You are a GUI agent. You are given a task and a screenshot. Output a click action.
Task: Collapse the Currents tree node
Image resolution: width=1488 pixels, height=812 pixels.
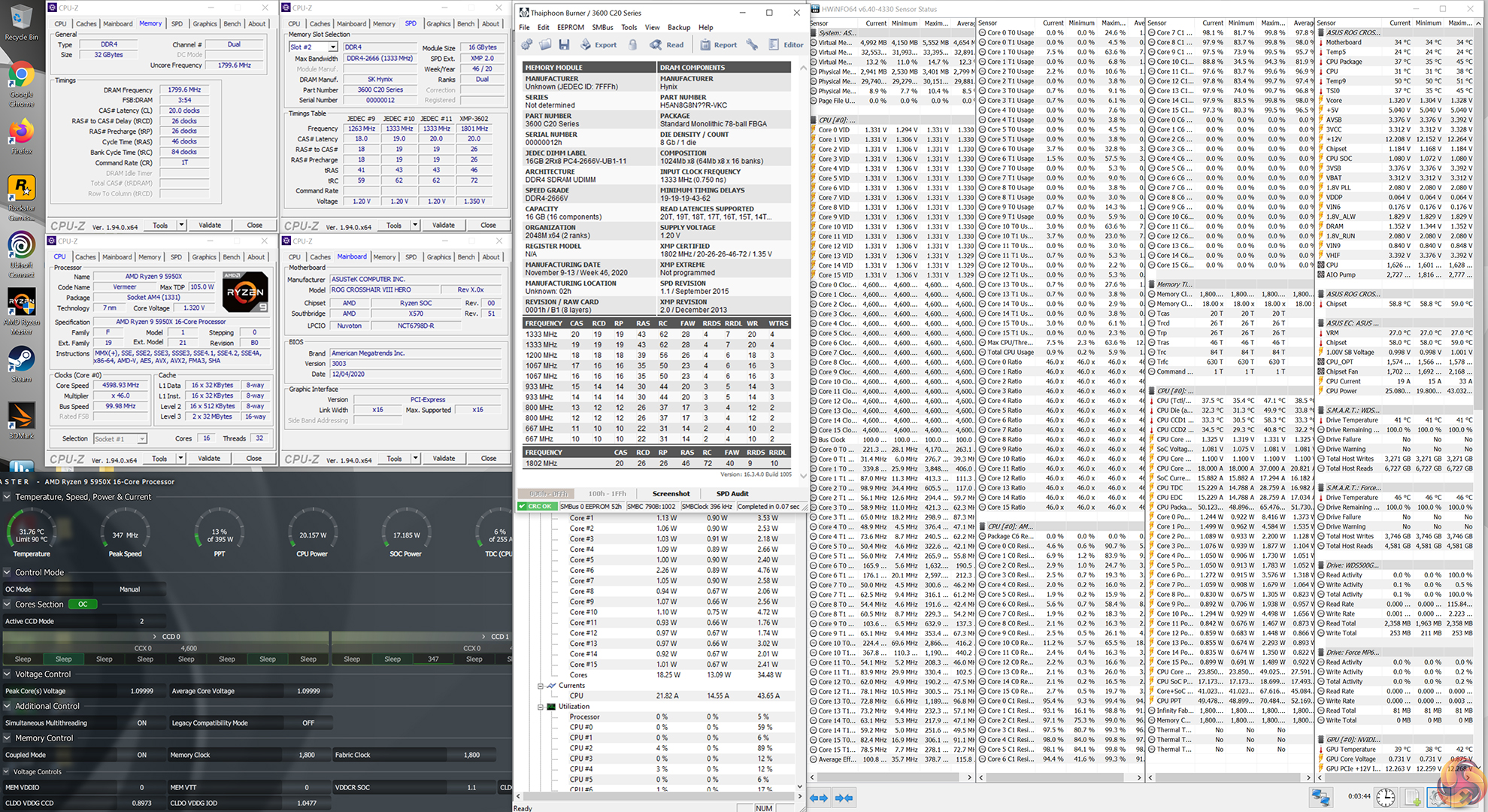(x=540, y=686)
